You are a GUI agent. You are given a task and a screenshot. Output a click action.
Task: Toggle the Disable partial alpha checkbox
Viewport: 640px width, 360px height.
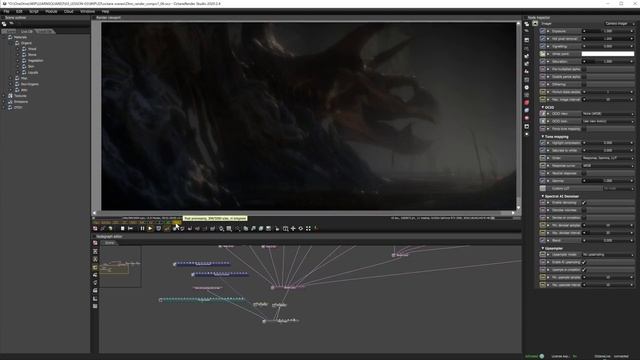point(584,77)
